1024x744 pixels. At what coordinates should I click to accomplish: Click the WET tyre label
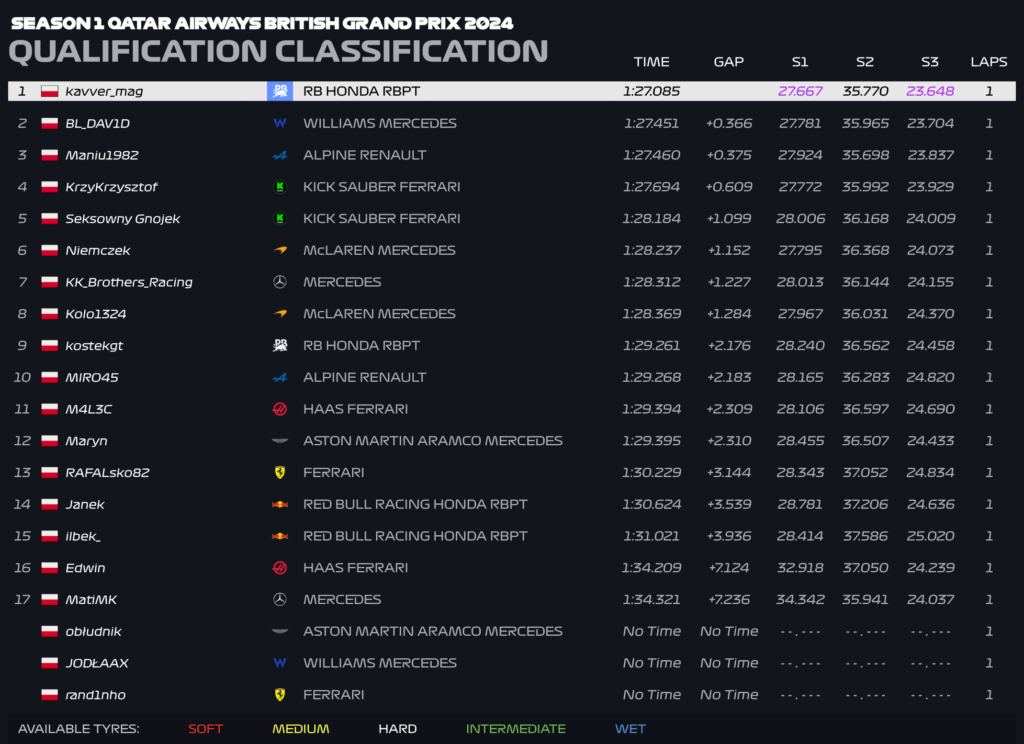pos(630,728)
